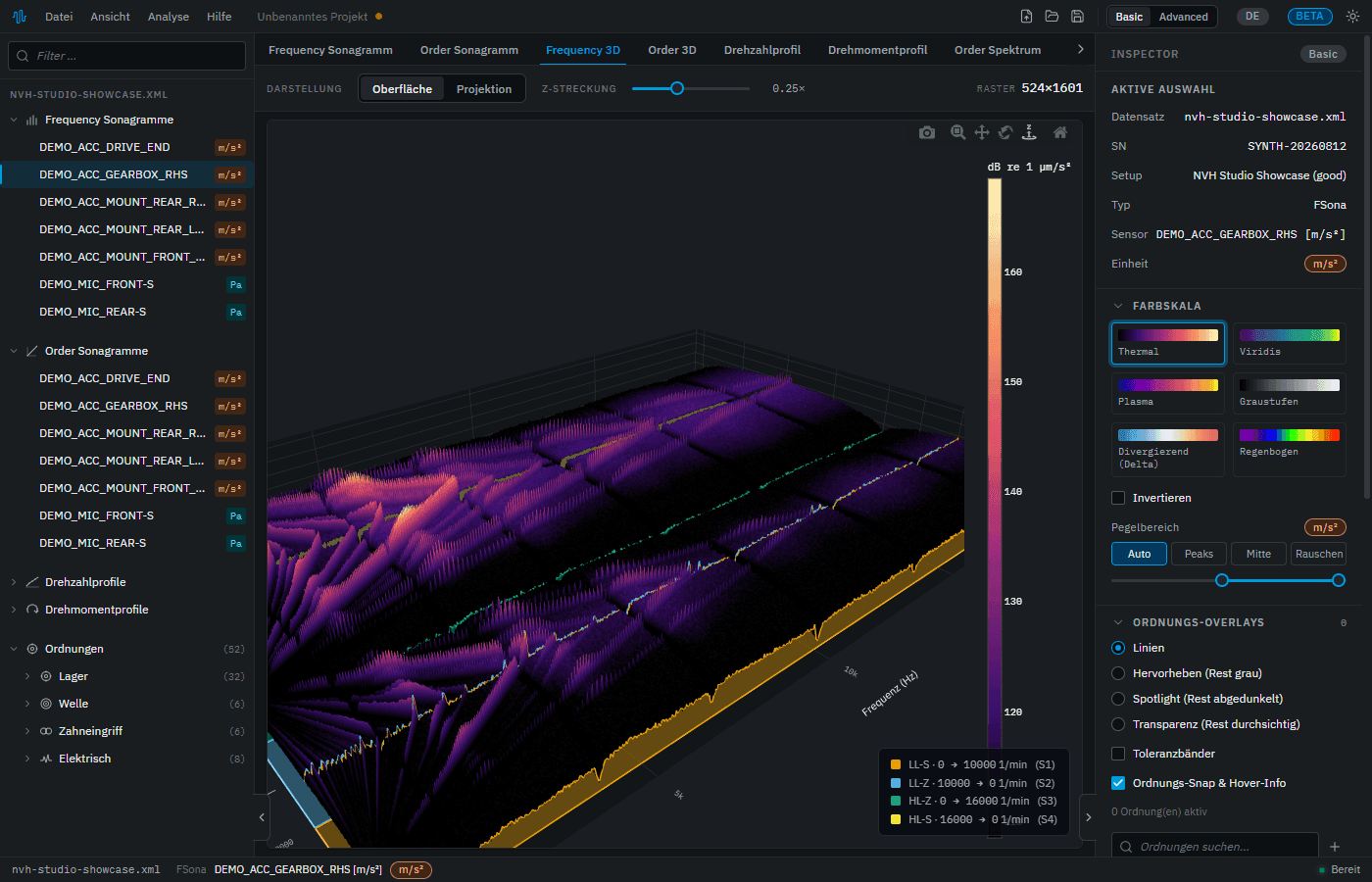1372x882 pixels.
Task: Click the Order Sonagramme diagonal line icon
Action: (x=32, y=351)
